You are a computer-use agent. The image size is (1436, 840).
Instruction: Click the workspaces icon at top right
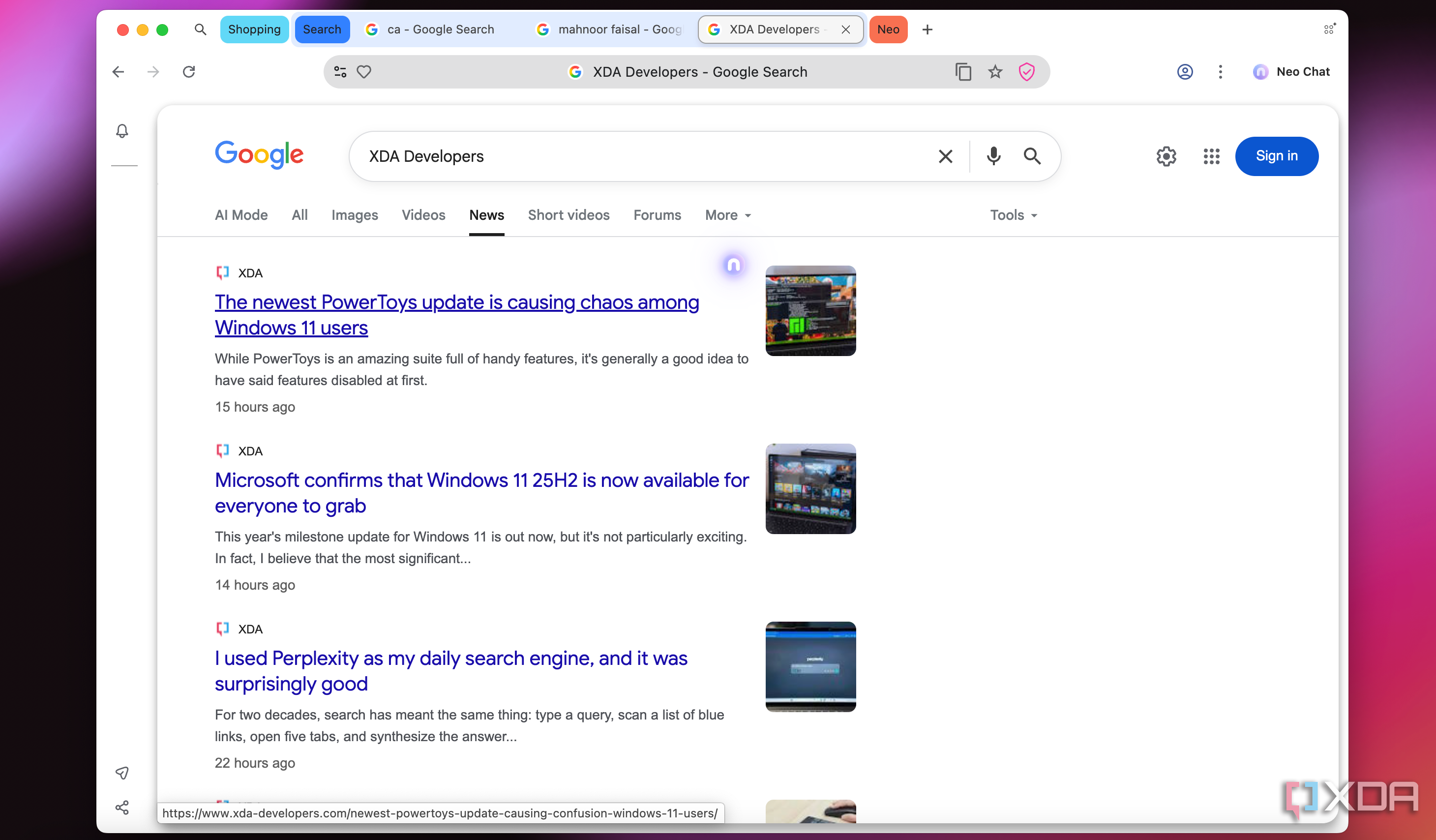pos(1329,29)
